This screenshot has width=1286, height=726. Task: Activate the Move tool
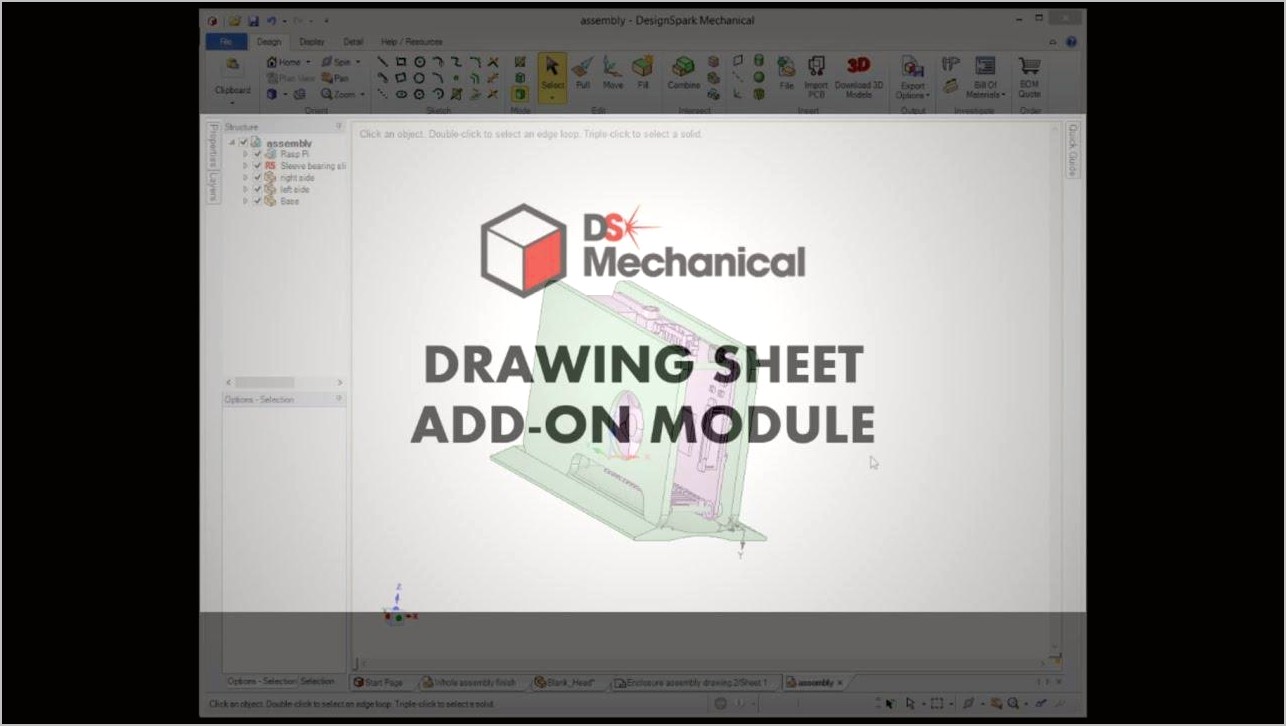pos(612,72)
